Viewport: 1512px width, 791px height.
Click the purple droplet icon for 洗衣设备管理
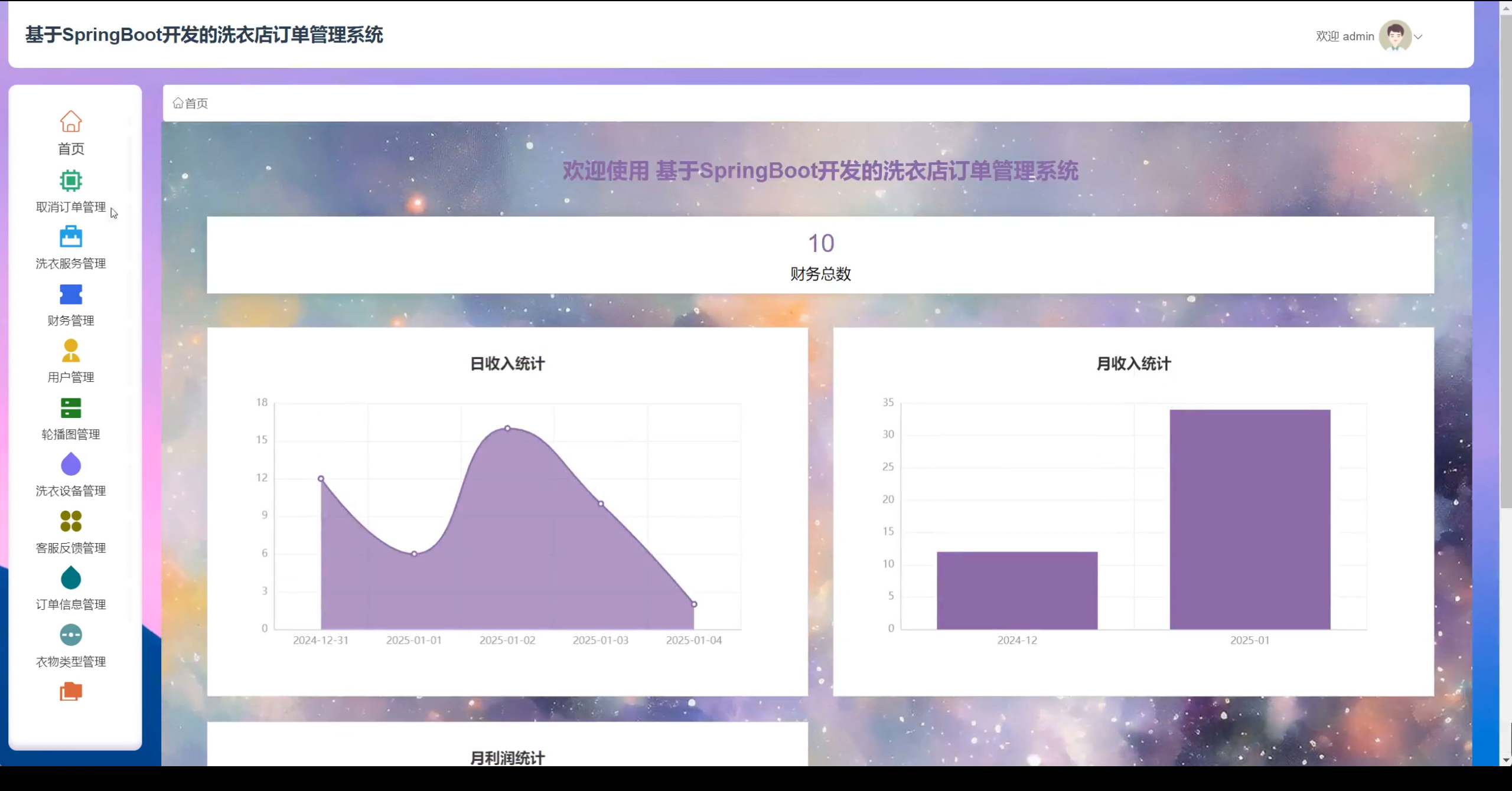tap(71, 464)
